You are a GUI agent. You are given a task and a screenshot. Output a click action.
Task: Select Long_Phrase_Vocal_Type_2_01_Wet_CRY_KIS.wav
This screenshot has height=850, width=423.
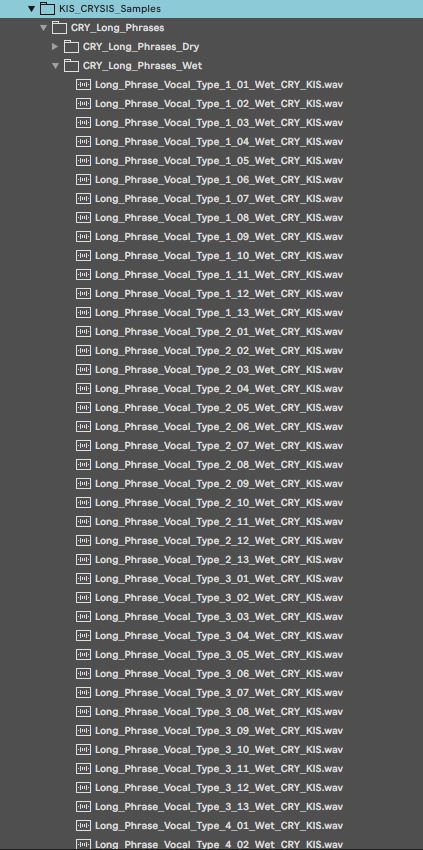click(219, 332)
